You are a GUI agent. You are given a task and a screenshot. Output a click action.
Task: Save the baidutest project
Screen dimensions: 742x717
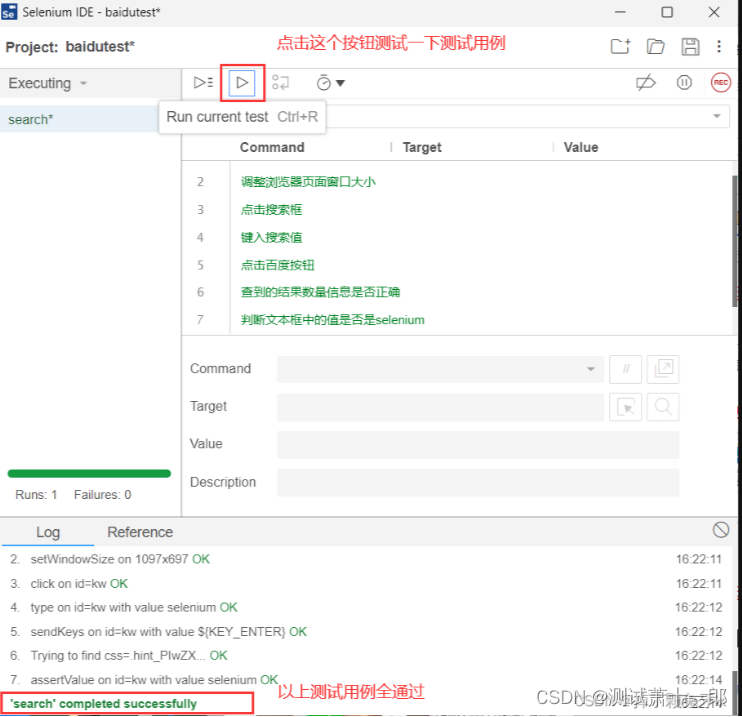[690, 46]
